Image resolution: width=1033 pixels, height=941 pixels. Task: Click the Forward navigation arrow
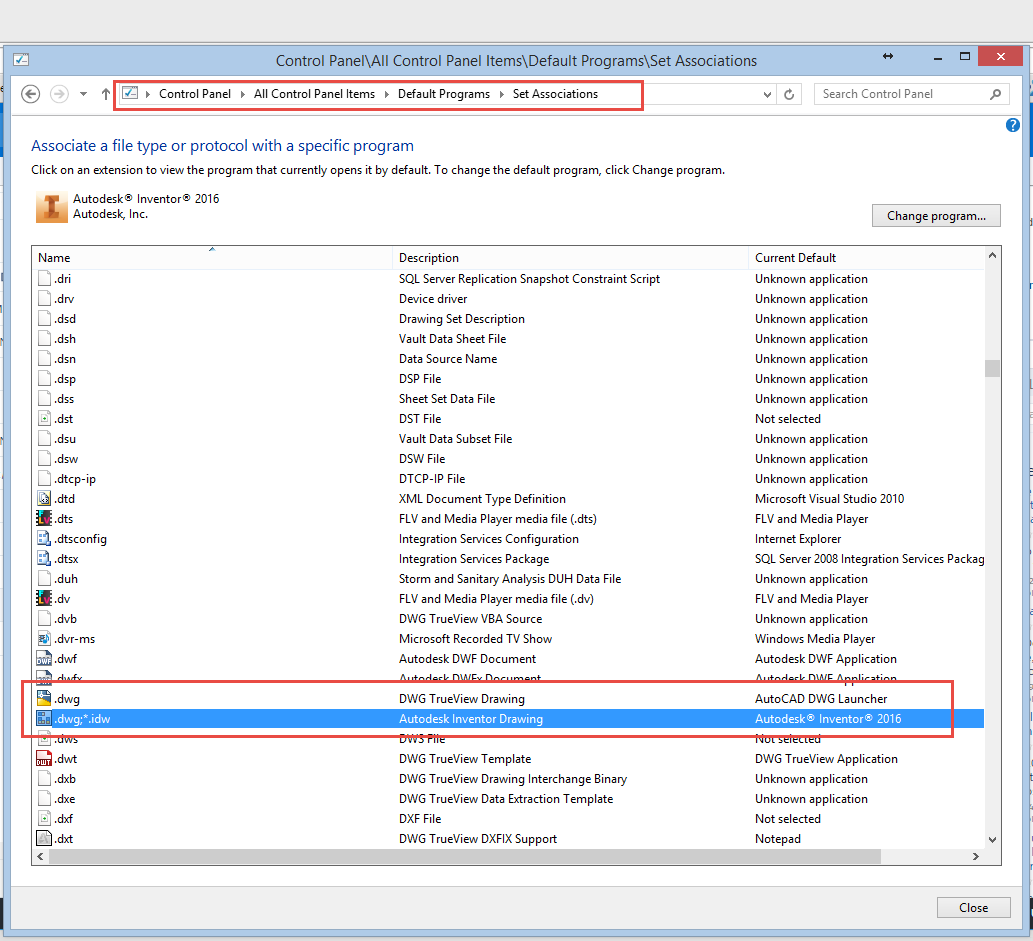[59, 94]
